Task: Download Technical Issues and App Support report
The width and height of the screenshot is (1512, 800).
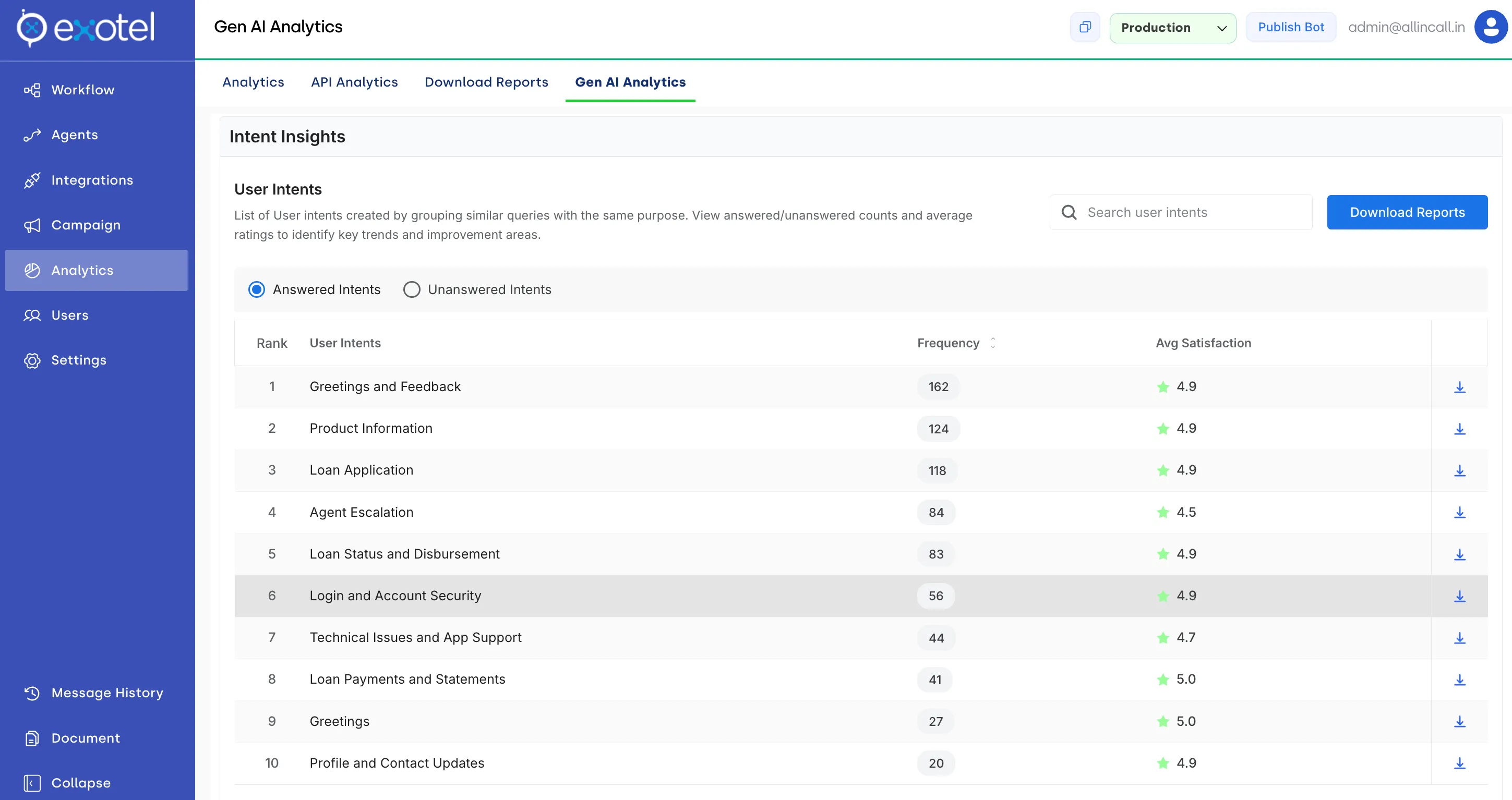Action: click(1460, 638)
